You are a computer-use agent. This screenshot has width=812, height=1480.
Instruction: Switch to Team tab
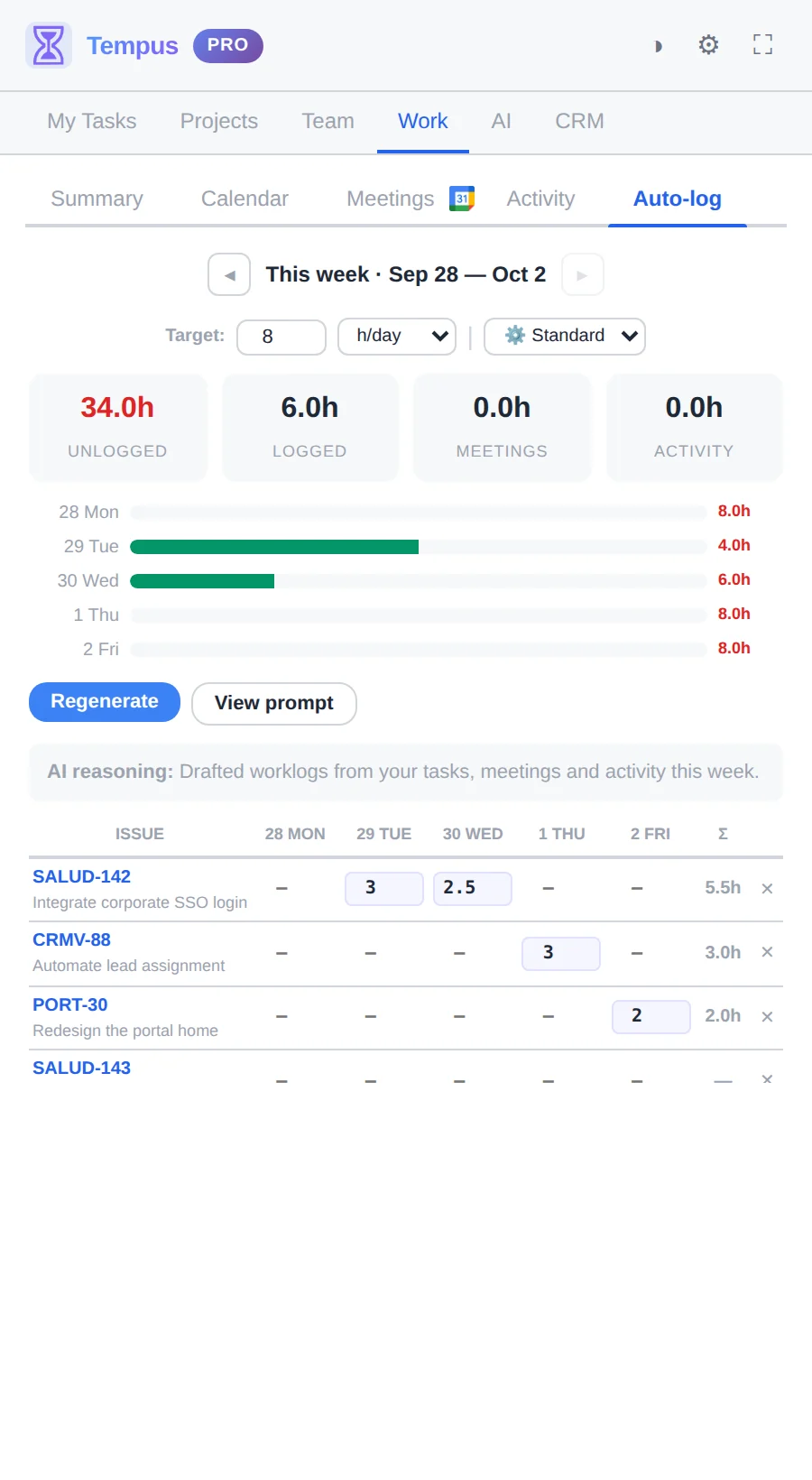point(328,121)
